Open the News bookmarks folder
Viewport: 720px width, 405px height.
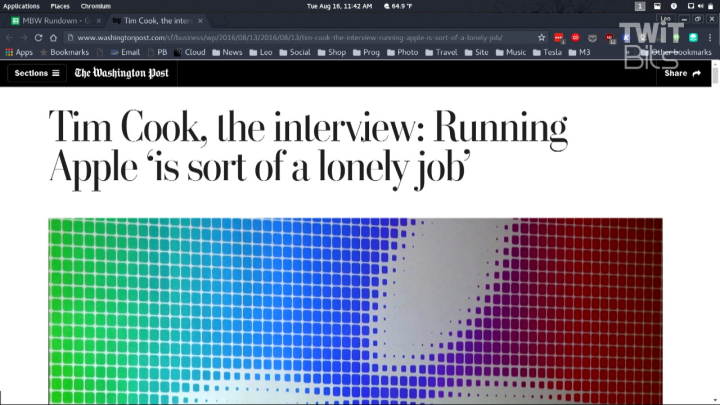(226, 52)
